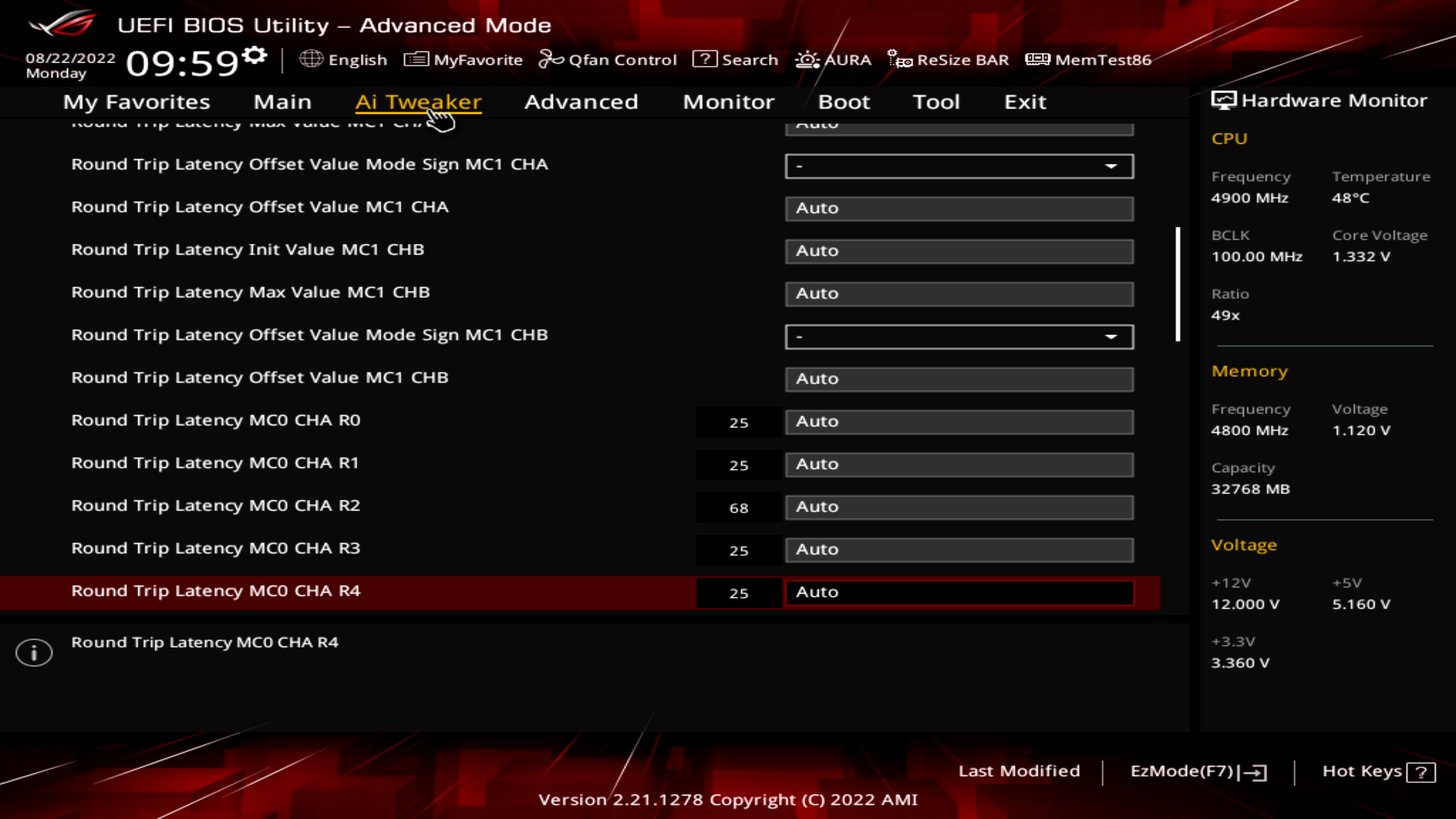Click Round Trip Latency Init Value MC1 CHB field
The width and height of the screenshot is (1456, 819).
[959, 251]
